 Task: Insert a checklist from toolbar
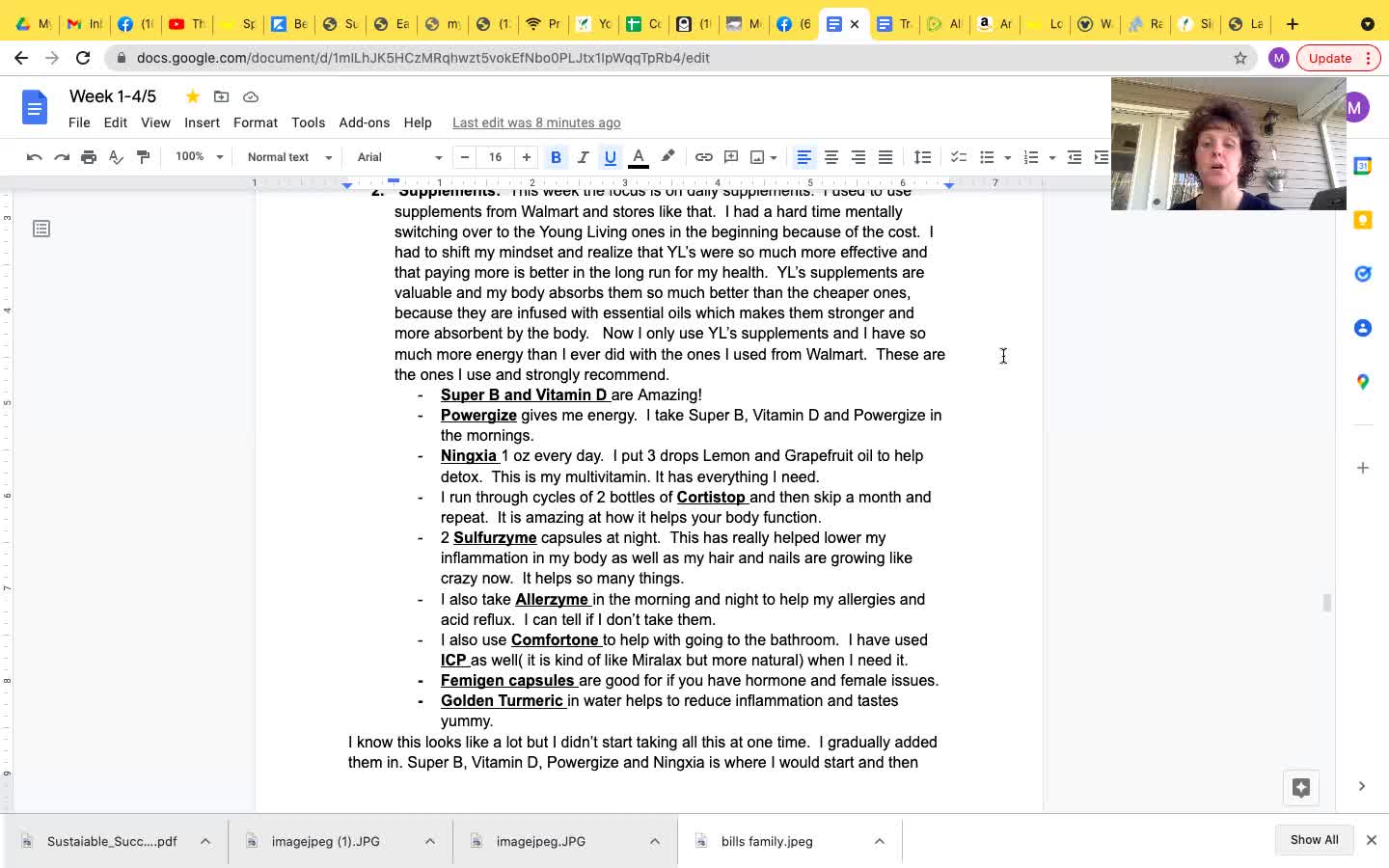958,157
